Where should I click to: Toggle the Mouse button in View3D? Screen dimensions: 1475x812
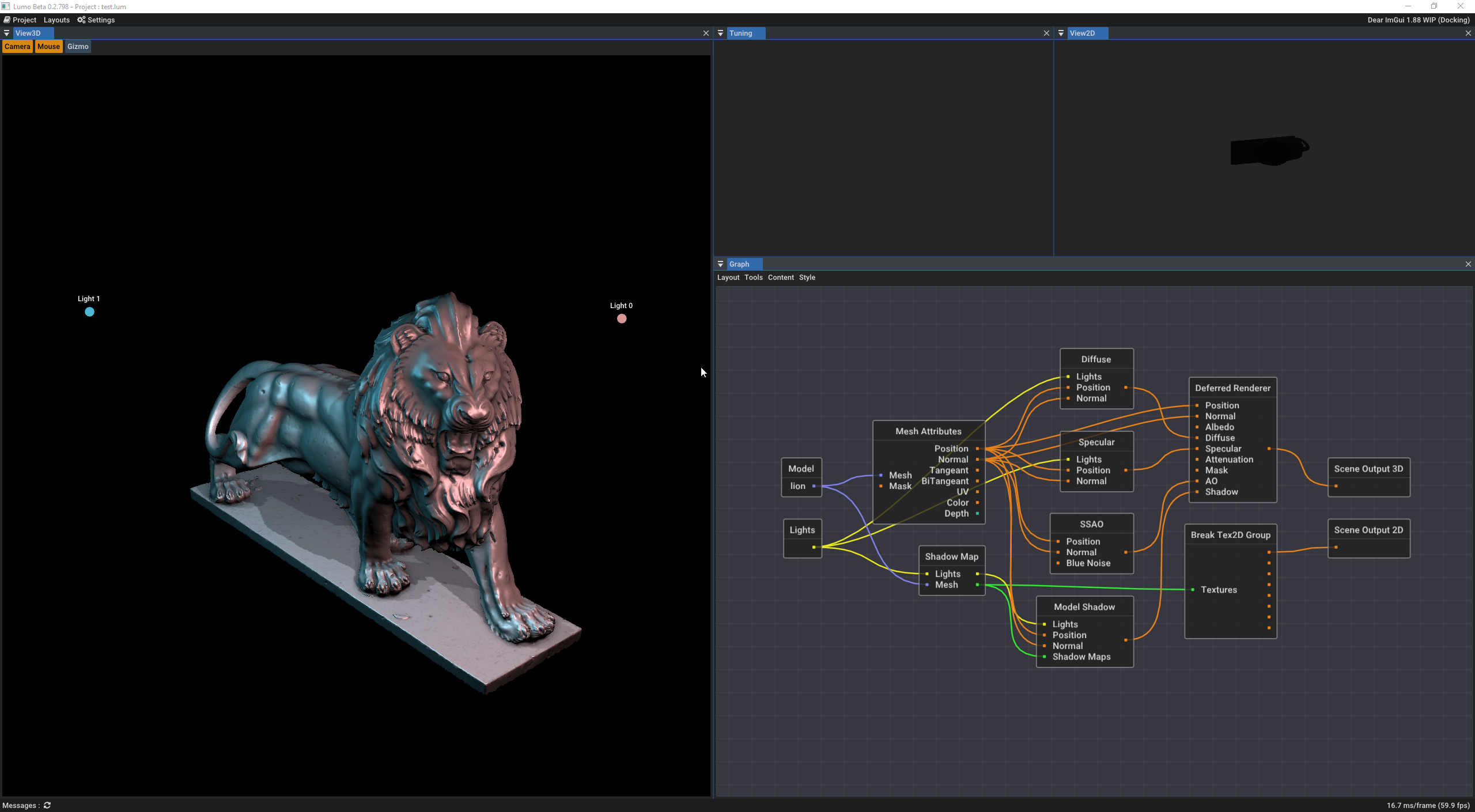48,47
